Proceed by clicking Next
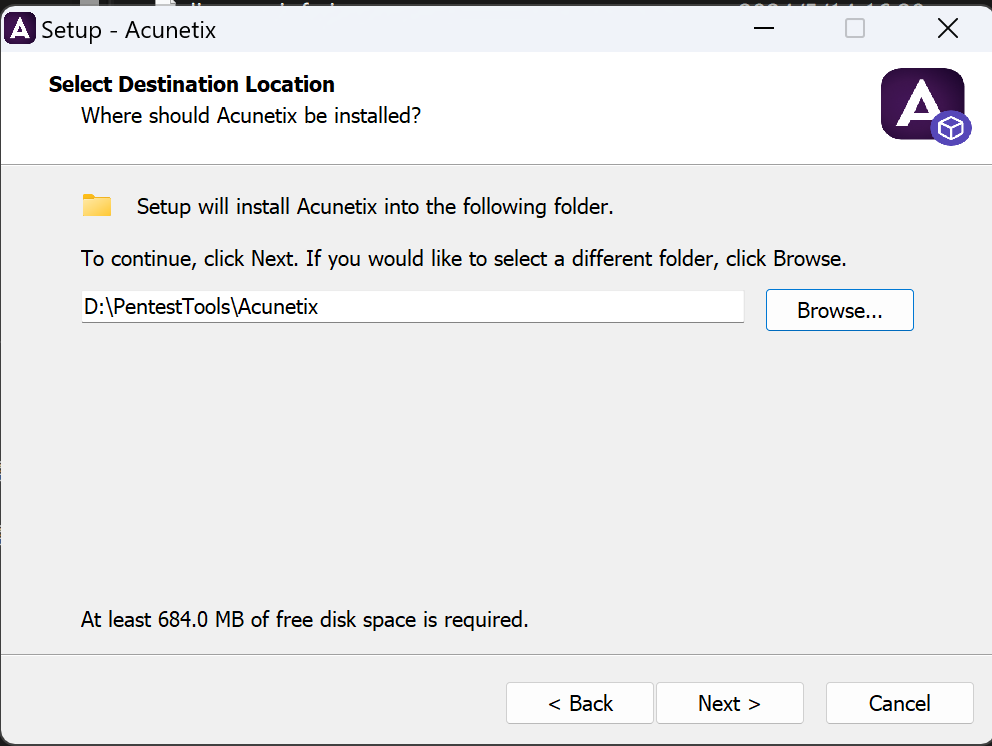The width and height of the screenshot is (992, 746). (729, 703)
